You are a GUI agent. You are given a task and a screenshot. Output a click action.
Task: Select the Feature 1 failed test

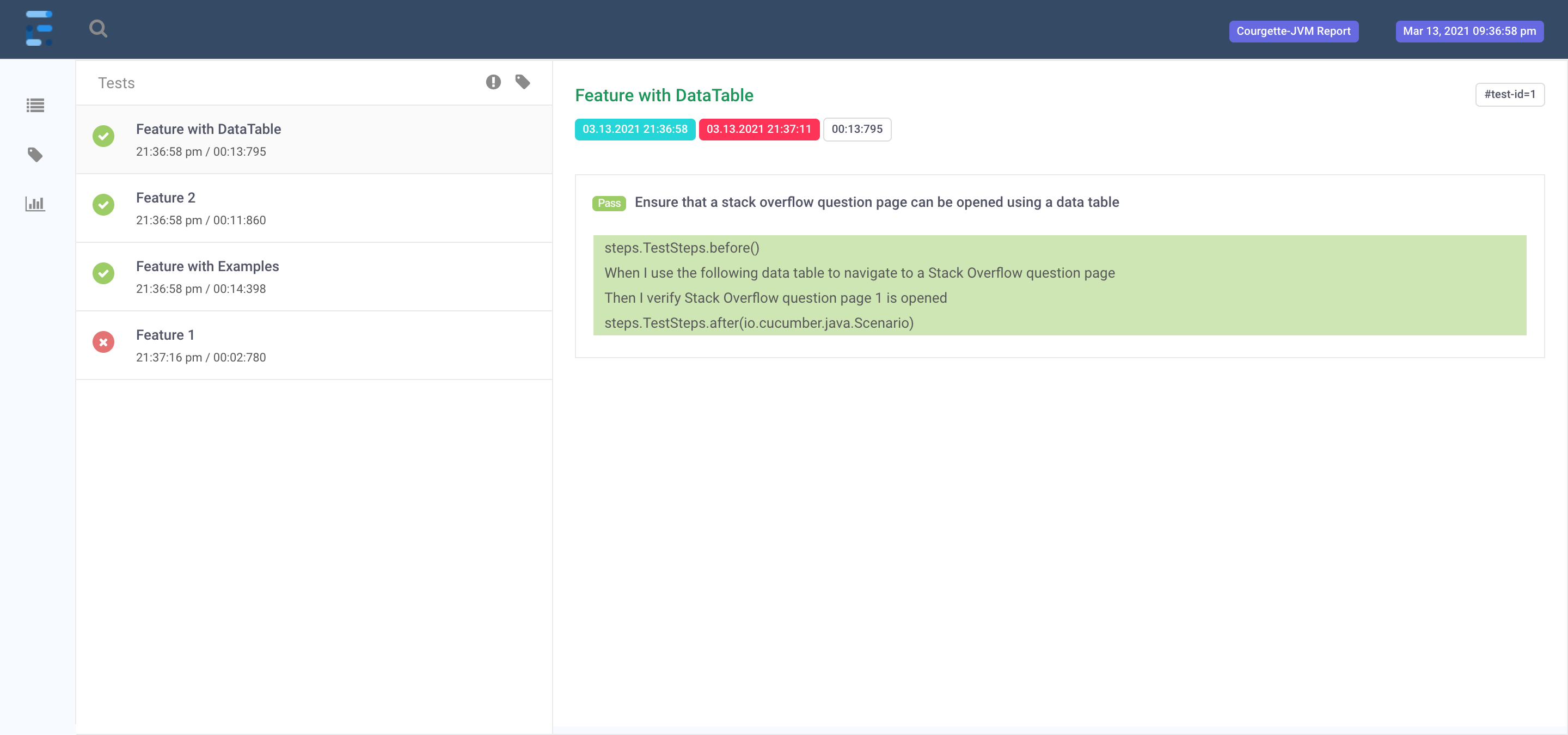click(x=165, y=335)
